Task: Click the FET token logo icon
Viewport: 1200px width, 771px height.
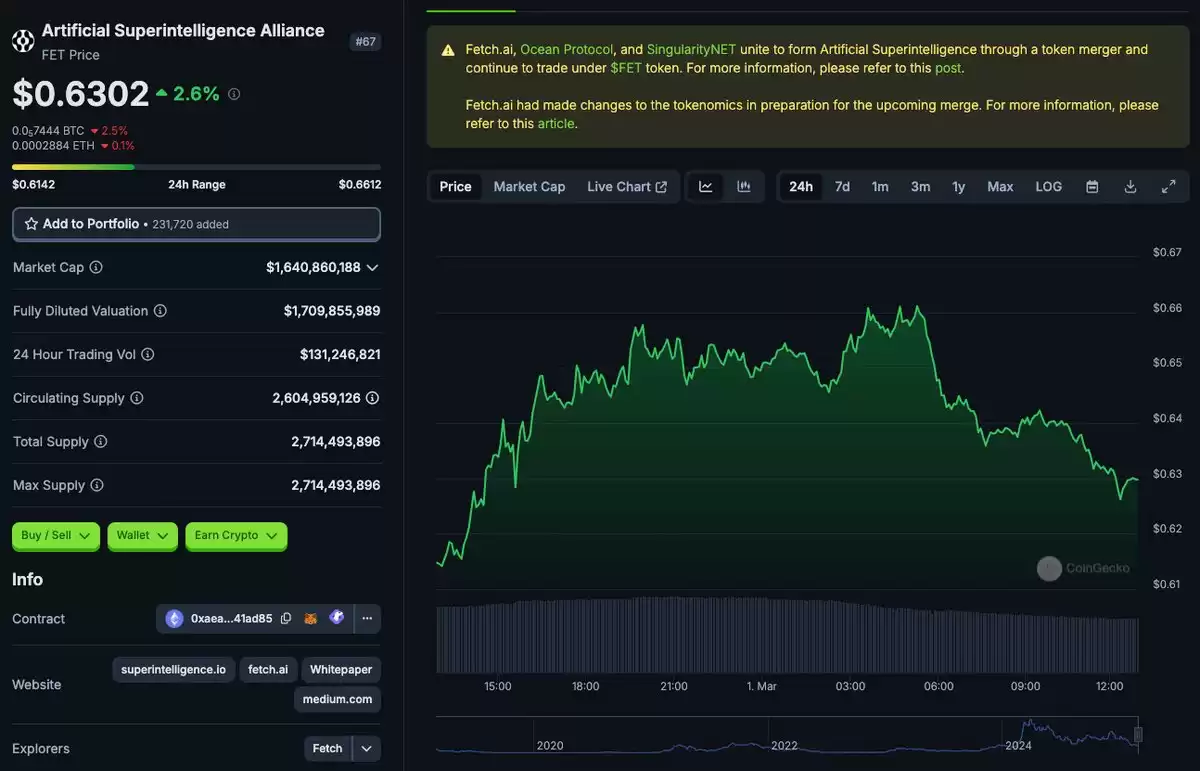Action: click(x=22, y=40)
